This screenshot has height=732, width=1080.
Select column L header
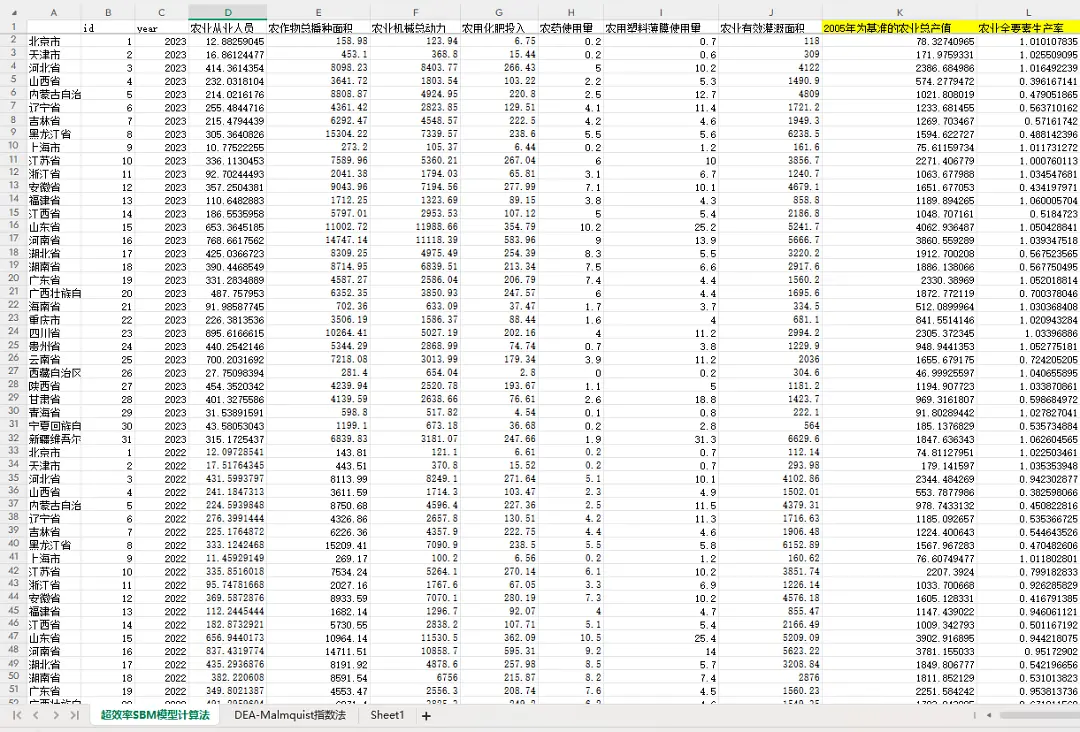(x=1028, y=13)
